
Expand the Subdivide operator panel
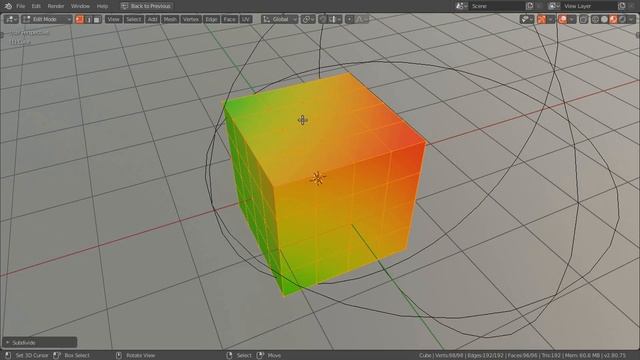[x=39, y=342]
